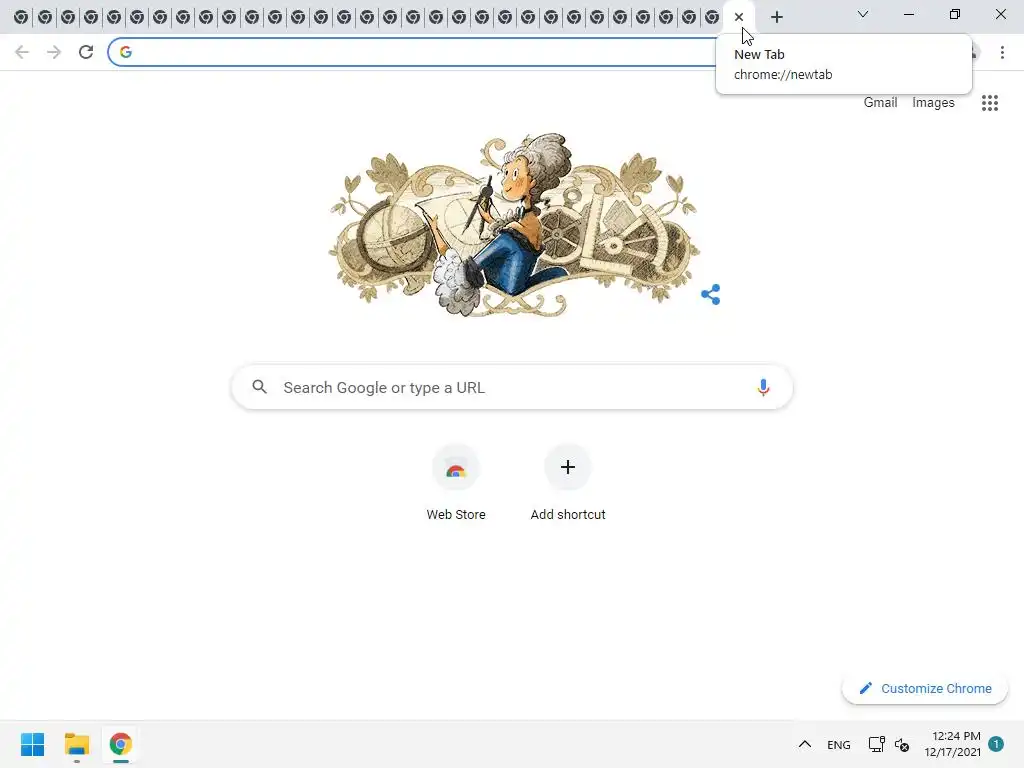
Task: Click the Add shortcut plus tile
Action: tap(568, 483)
